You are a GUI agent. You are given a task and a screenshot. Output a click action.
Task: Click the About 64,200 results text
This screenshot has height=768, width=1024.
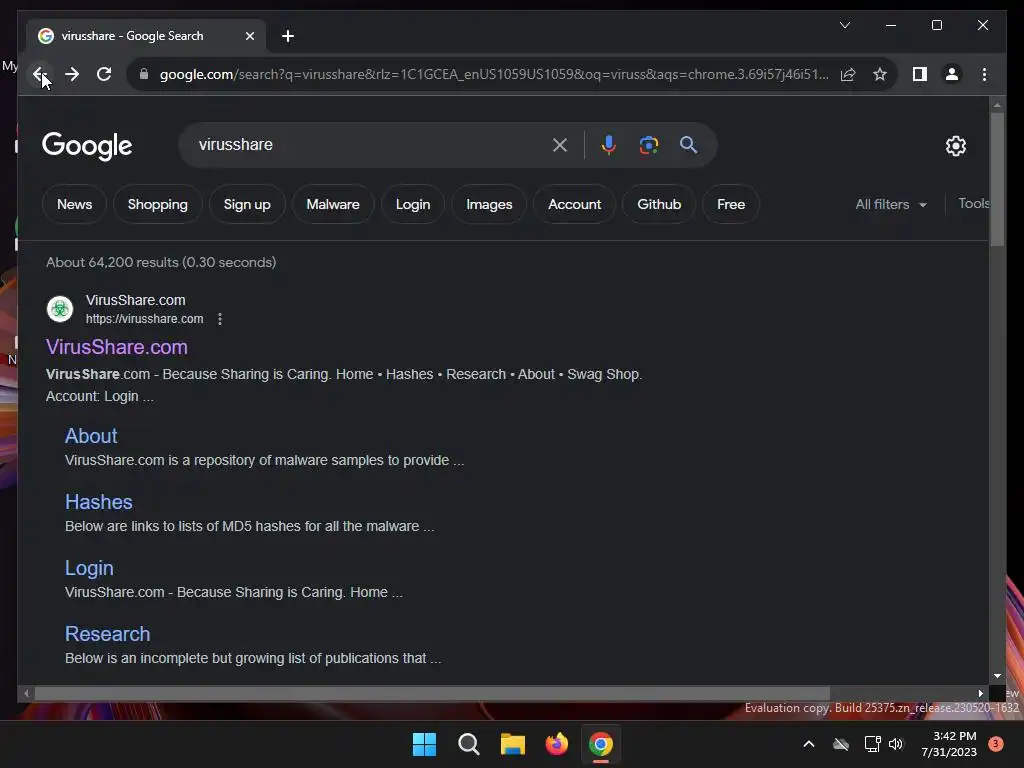161,263
